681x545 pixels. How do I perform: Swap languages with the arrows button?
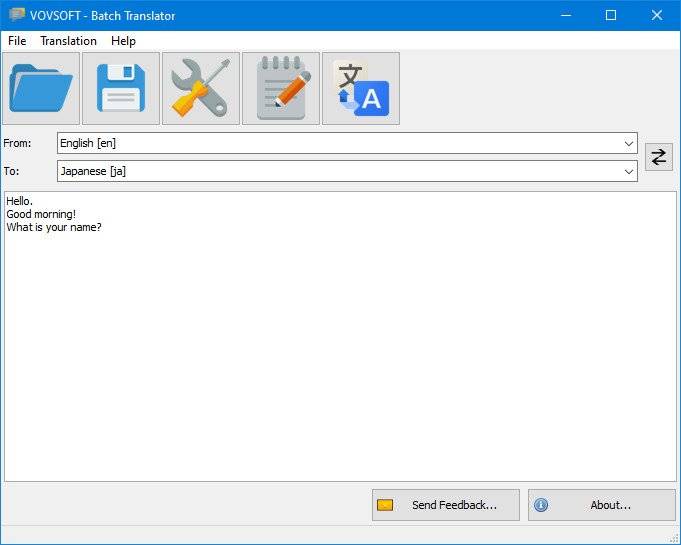point(658,157)
